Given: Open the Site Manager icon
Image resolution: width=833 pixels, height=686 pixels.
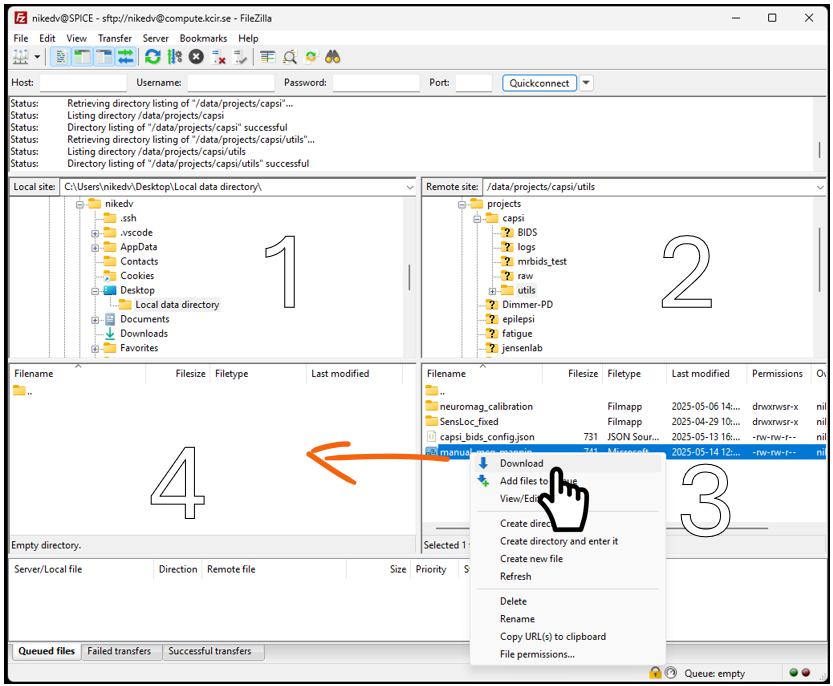Looking at the screenshot, I should coord(20,57).
